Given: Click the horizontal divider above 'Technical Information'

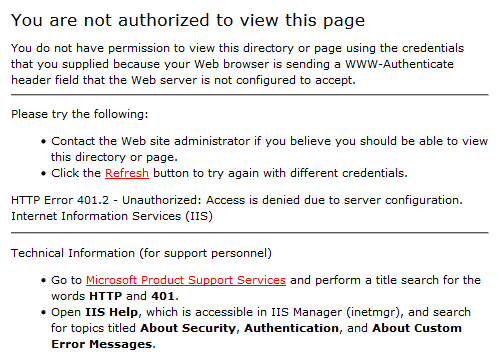Looking at the screenshot, I should [250, 233].
